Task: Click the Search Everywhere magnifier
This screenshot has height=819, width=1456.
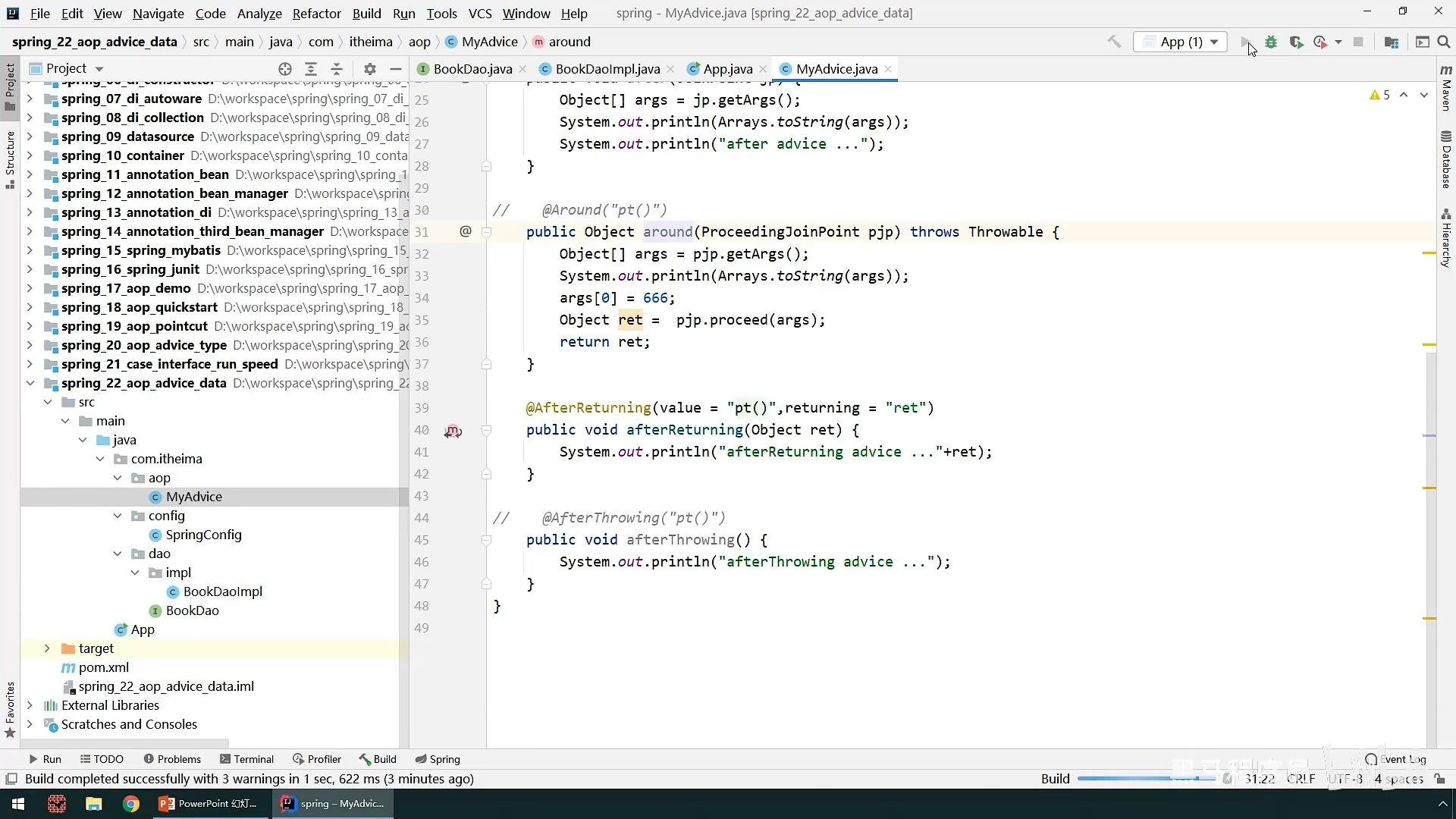Action: [1444, 42]
